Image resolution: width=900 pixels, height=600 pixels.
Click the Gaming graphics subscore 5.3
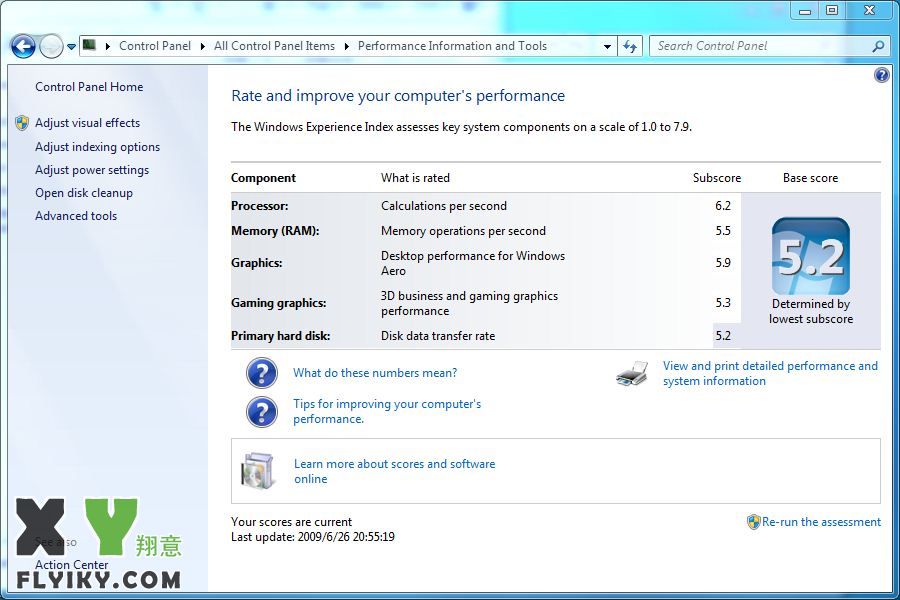click(723, 303)
